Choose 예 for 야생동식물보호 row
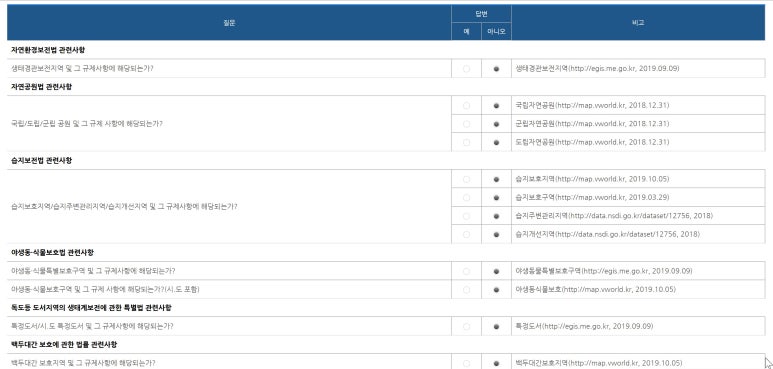This screenshot has width=773, height=369. (466, 290)
